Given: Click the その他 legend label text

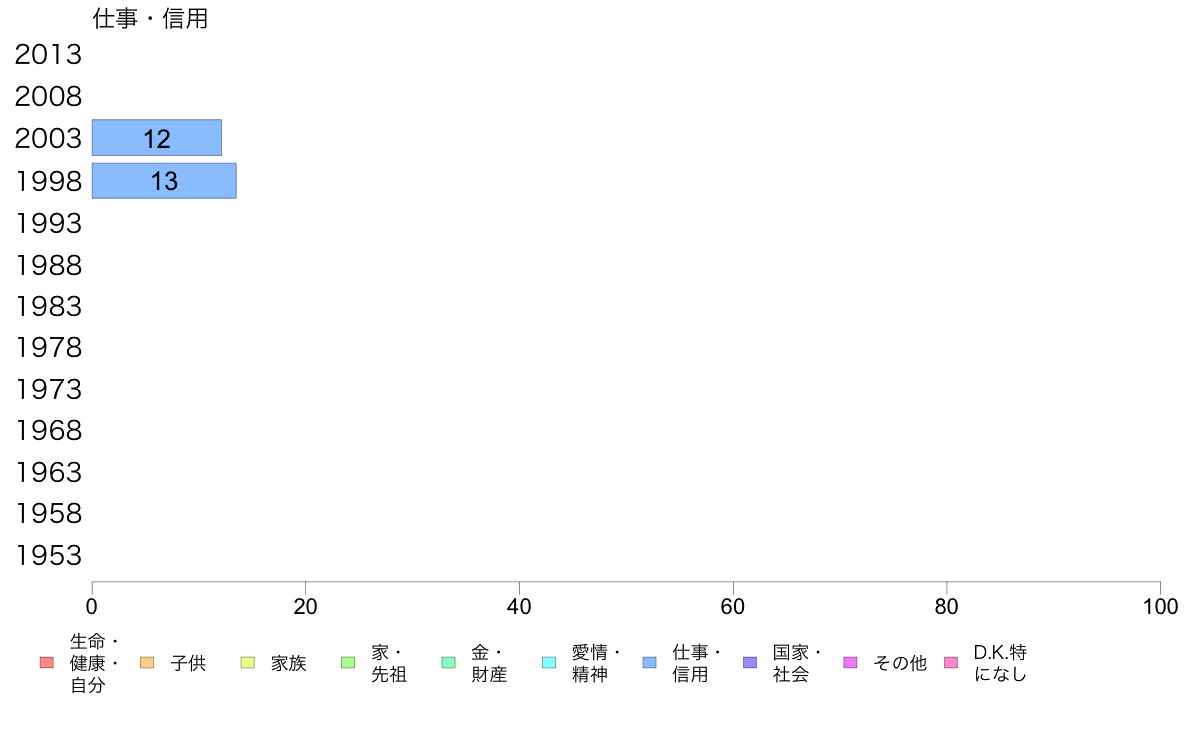Looking at the screenshot, I should coord(900,663).
